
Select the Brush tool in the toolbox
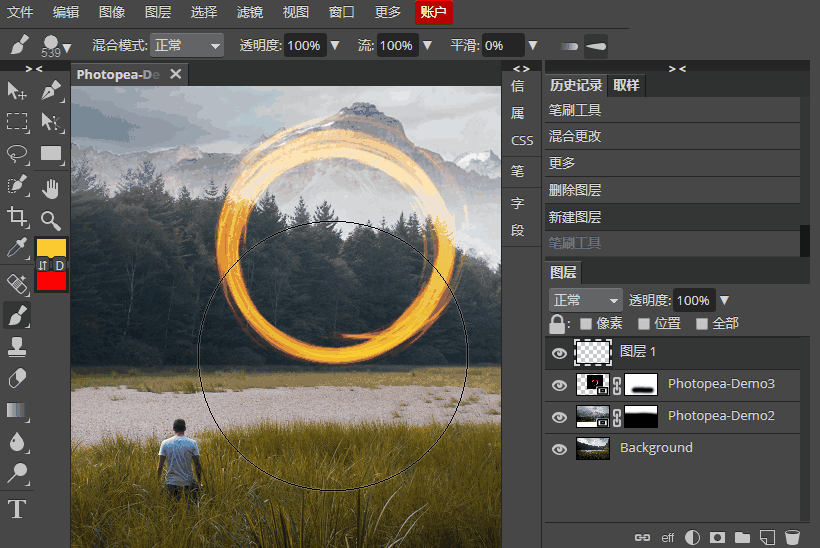point(17,315)
